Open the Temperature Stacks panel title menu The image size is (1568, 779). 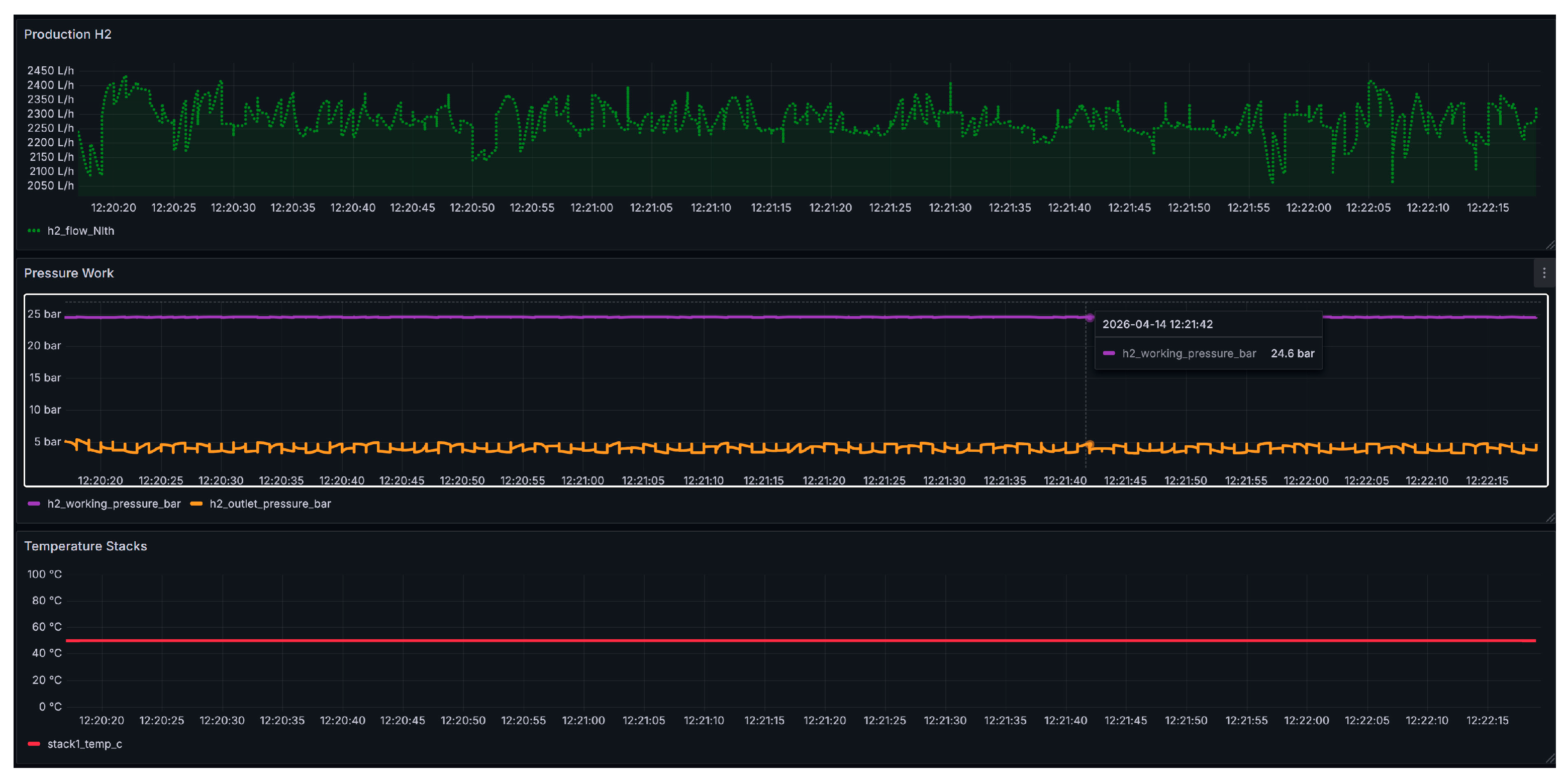pos(85,546)
